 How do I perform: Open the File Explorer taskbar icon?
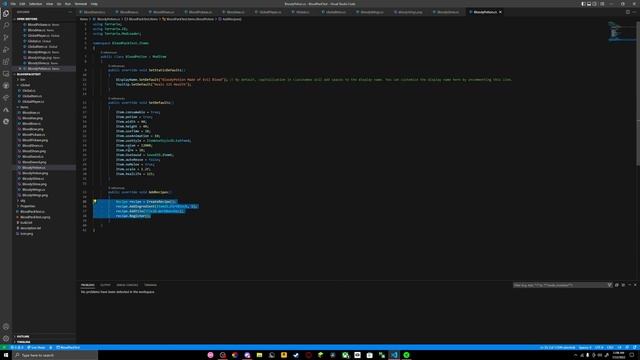click(259, 356)
